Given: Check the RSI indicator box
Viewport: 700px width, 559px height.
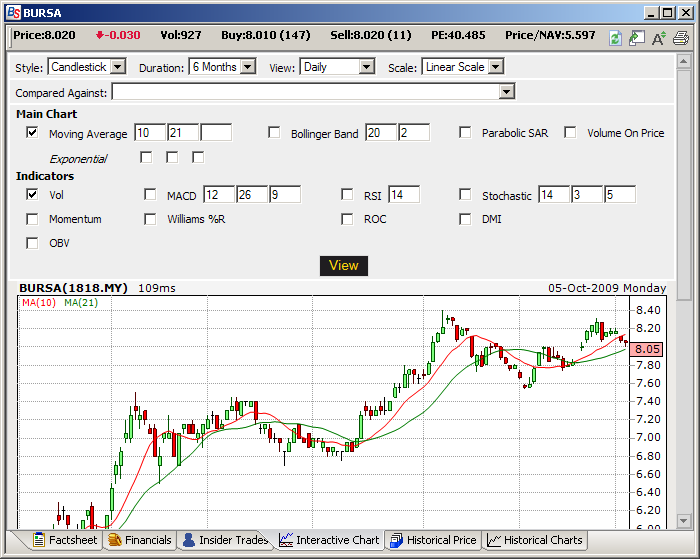Looking at the screenshot, I should (x=347, y=195).
